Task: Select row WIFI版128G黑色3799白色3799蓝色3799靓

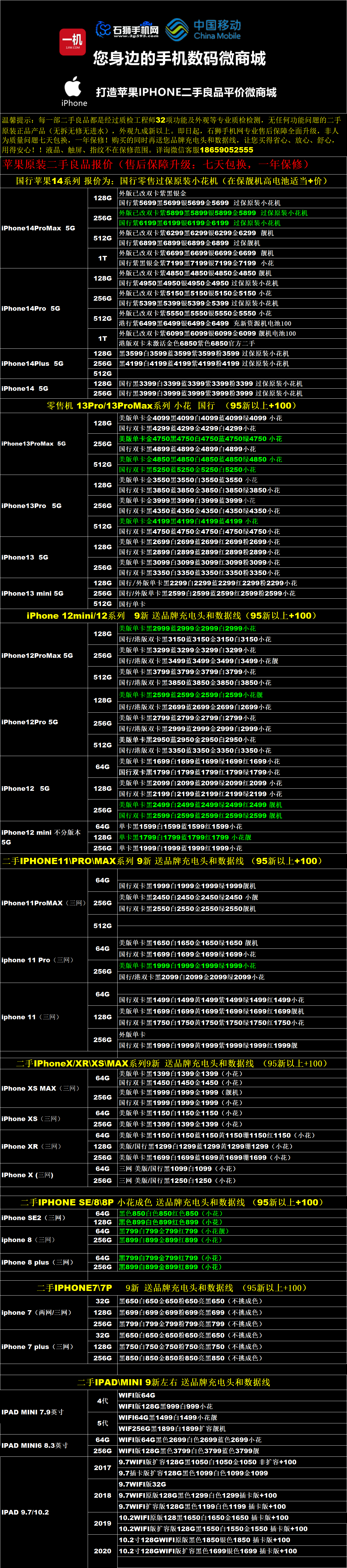Action: (x=231, y=1450)
